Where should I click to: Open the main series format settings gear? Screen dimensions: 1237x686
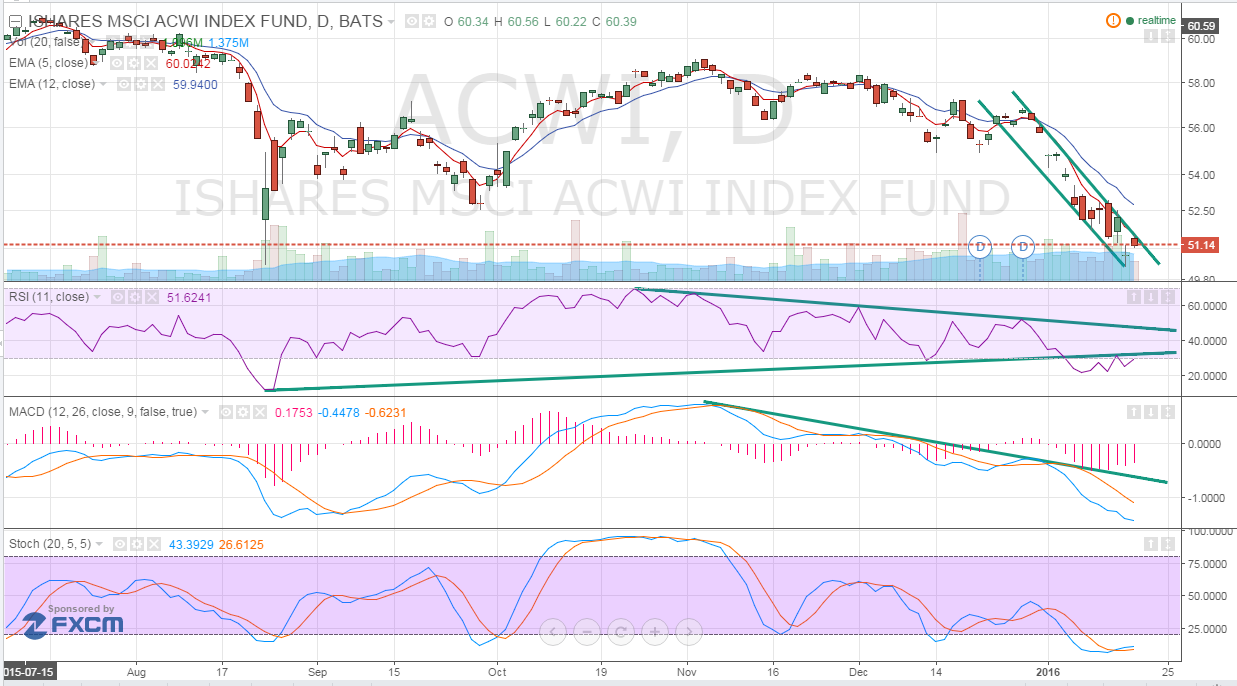point(429,21)
